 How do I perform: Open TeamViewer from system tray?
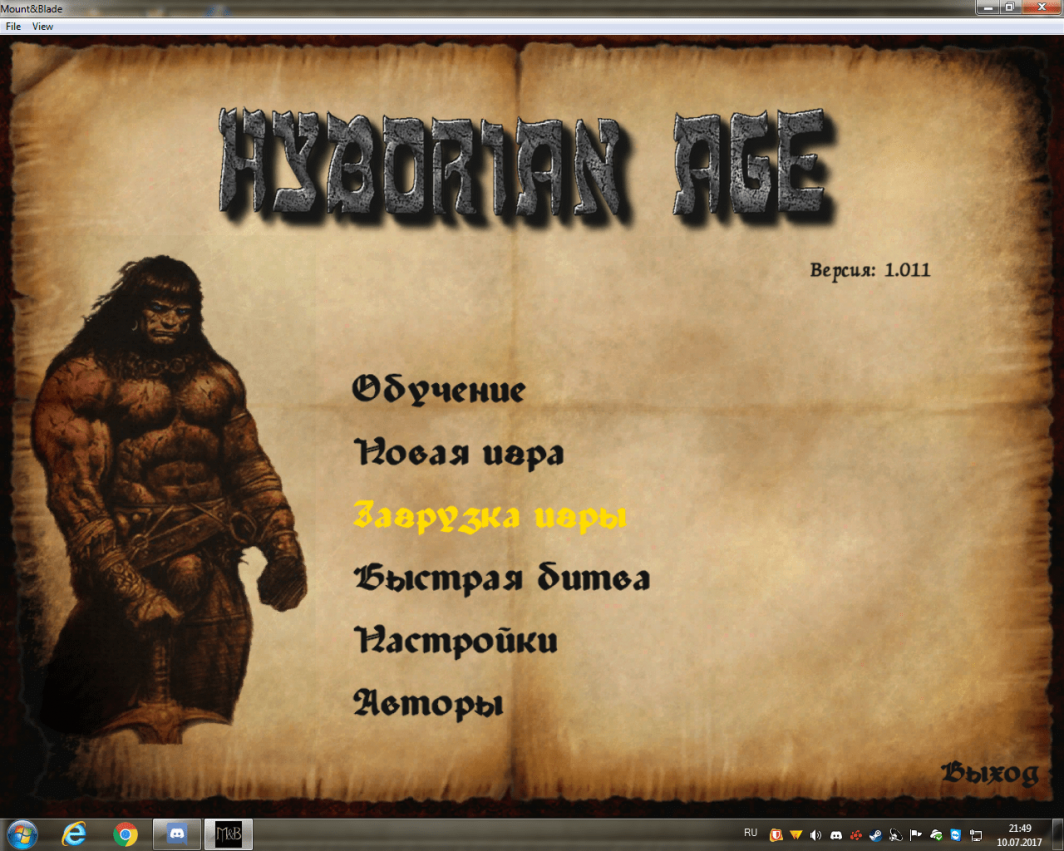point(956,835)
